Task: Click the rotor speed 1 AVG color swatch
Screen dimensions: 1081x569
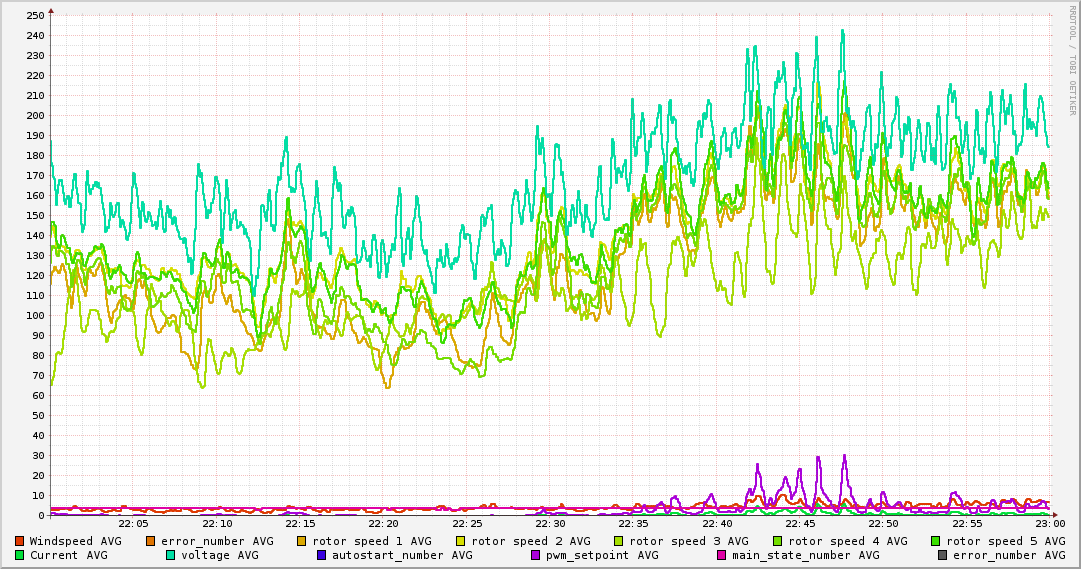Action: 302,541
